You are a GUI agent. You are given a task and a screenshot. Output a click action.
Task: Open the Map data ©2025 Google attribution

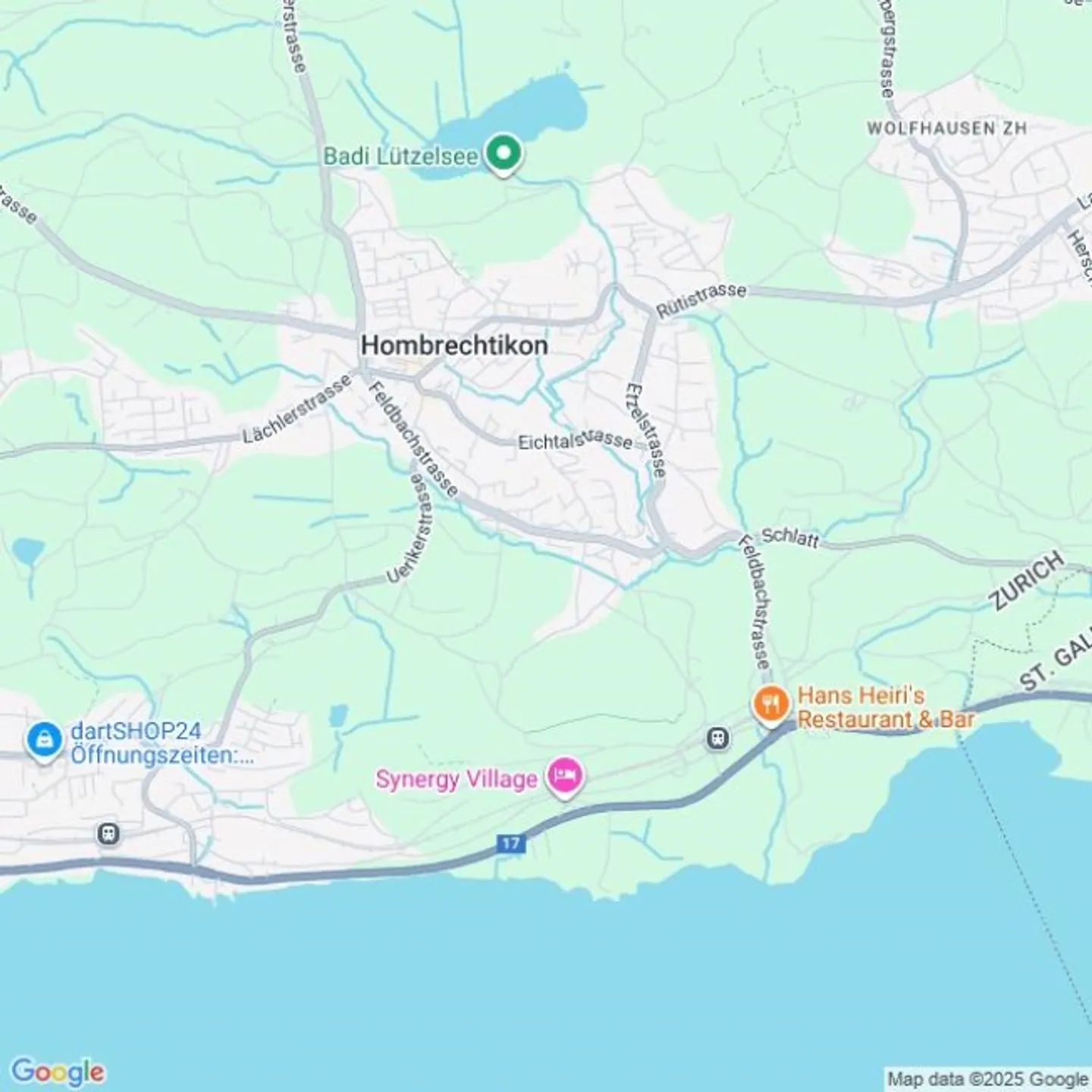point(988,1078)
